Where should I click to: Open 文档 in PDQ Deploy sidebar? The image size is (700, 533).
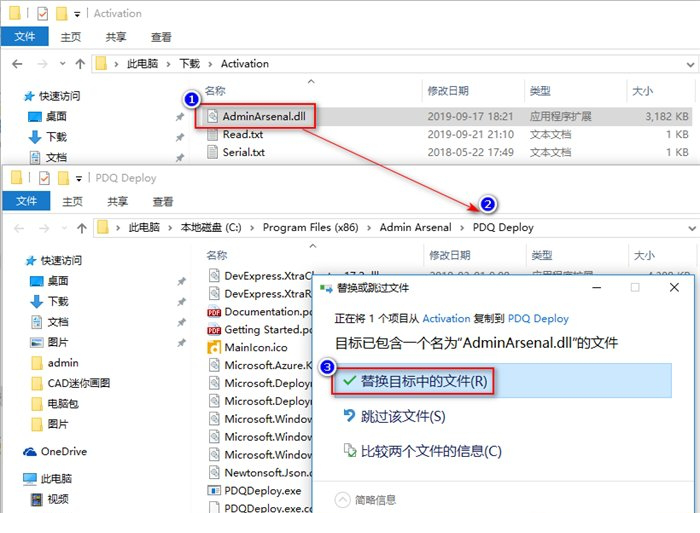click(49, 322)
